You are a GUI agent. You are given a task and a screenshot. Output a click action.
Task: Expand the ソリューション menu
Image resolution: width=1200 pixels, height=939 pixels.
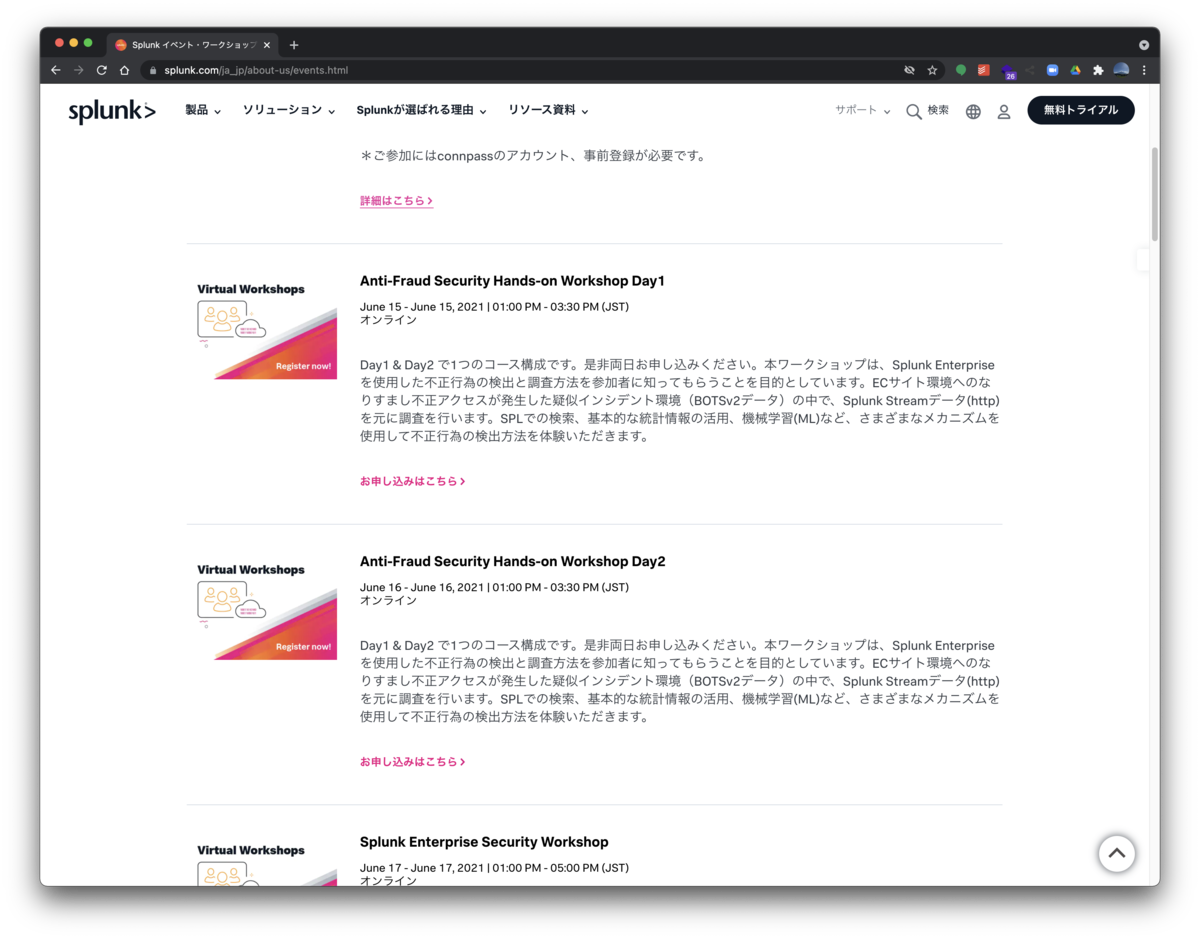(x=289, y=110)
